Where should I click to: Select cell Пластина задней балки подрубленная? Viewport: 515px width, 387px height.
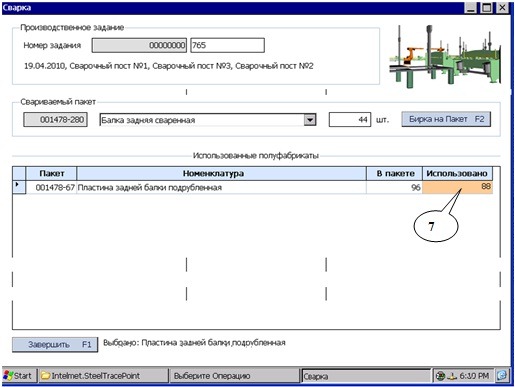point(221,187)
